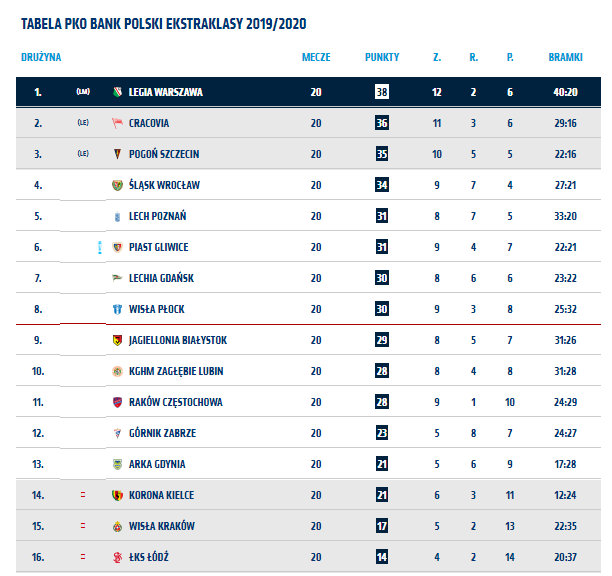Click the Legia Warszawa club crest
The width and height of the screenshot is (612, 576).
(x=117, y=92)
